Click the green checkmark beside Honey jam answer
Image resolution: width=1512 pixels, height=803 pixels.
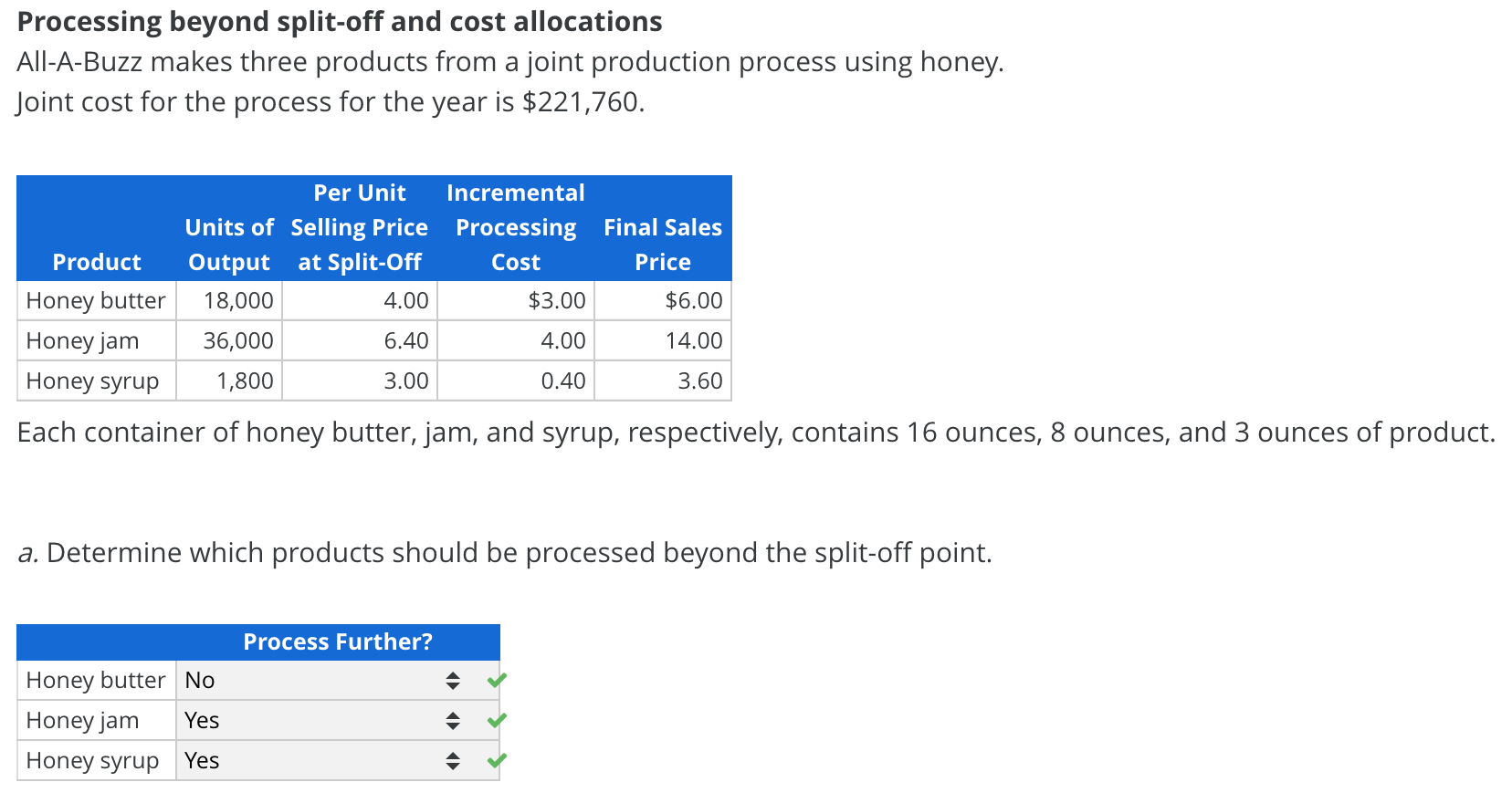496,720
